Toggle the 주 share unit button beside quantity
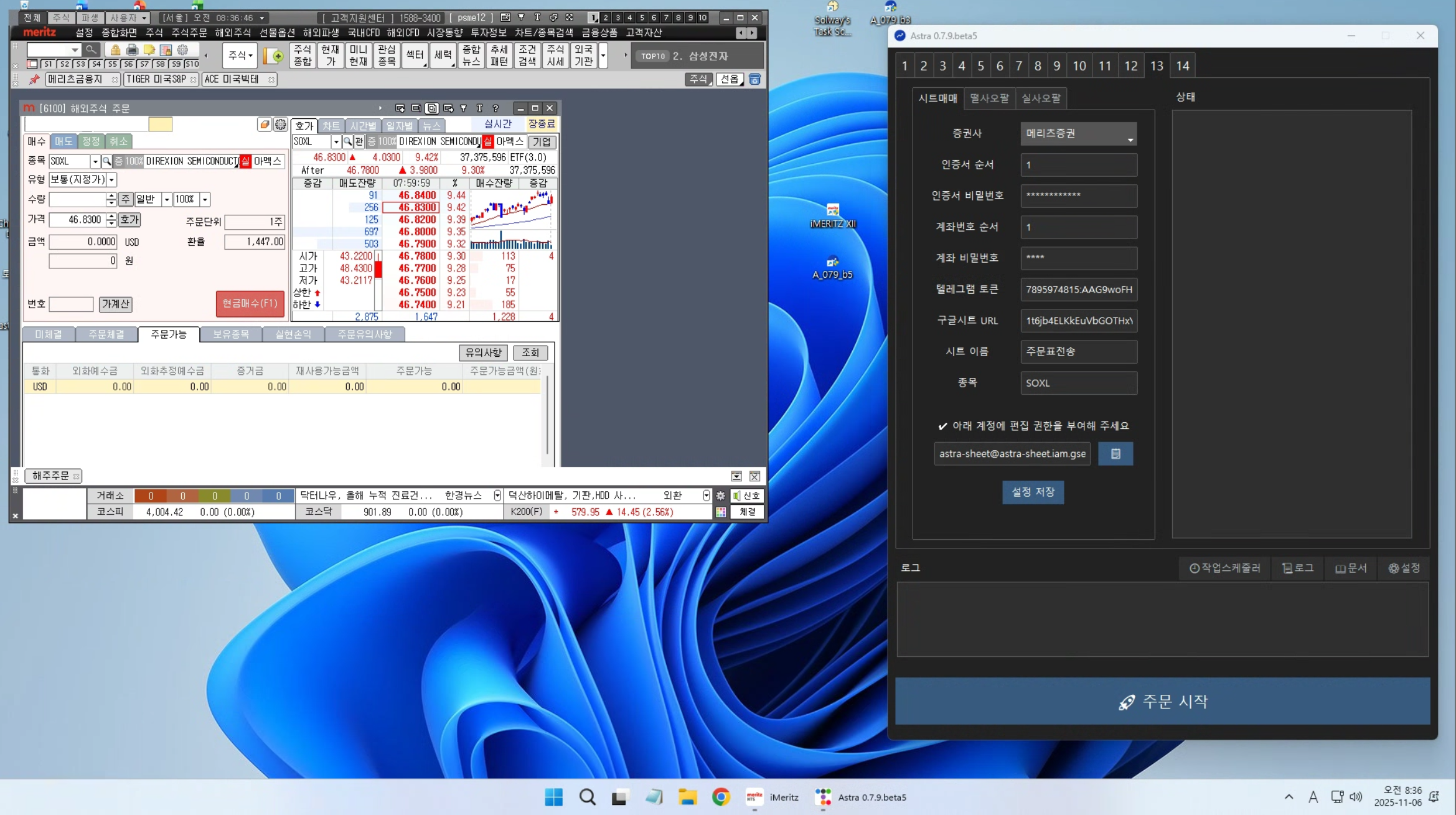The width and height of the screenshot is (1456, 815). (126, 199)
